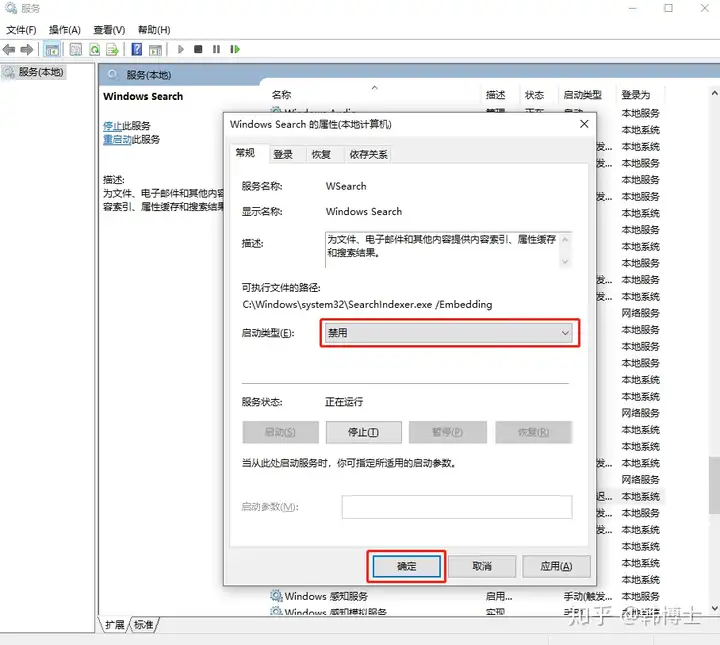Switch to the 扩展 view tab
The image size is (720, 645).
114,624
